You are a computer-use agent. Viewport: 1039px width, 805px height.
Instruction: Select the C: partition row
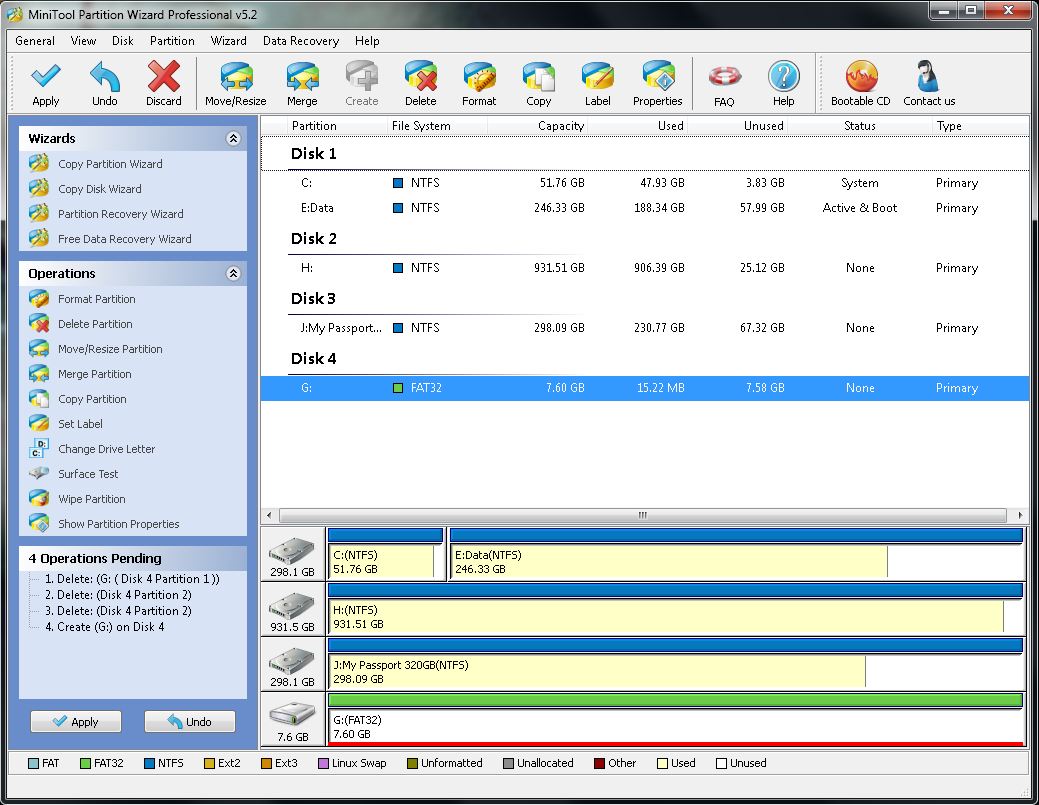tap(645, 183)
